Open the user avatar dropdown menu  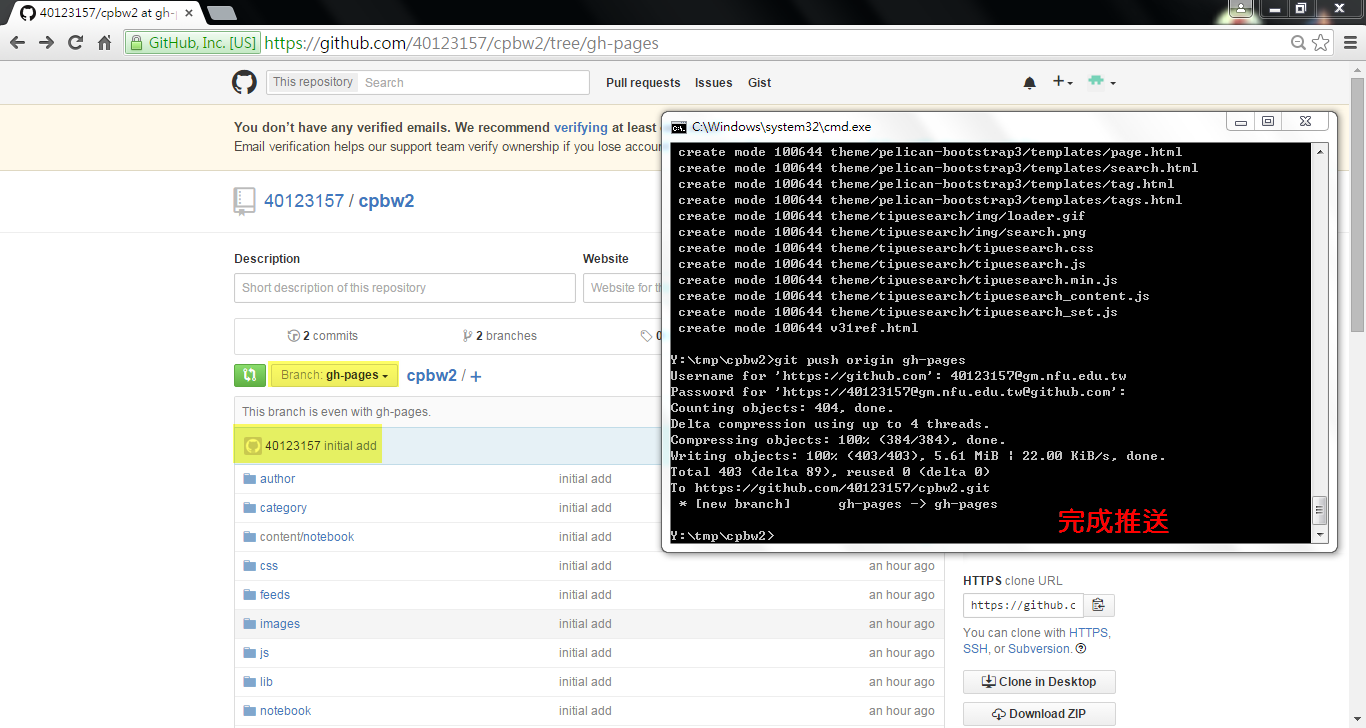(x=1102, y=82)
